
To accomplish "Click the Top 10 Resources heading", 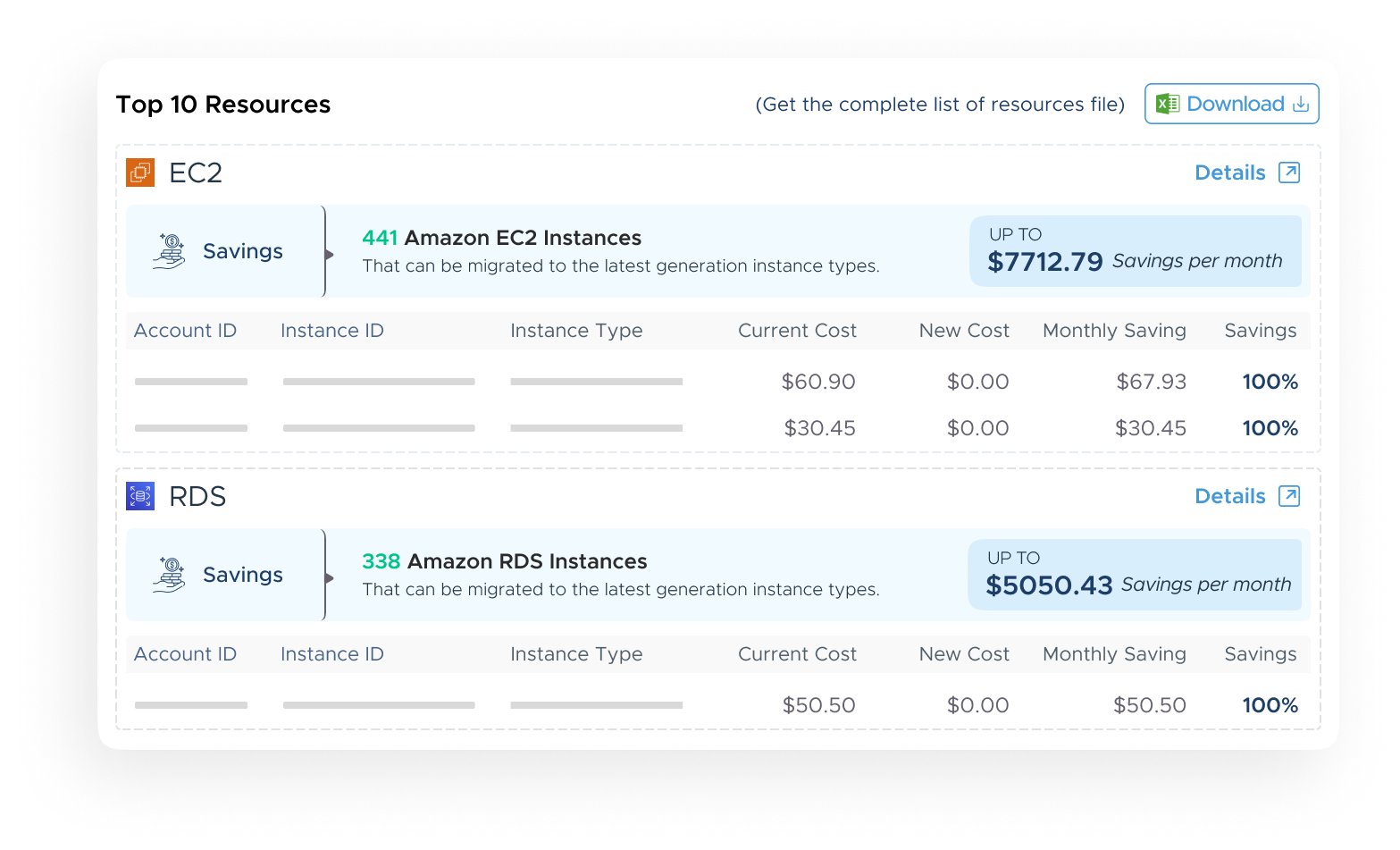I will coord(222,104).
